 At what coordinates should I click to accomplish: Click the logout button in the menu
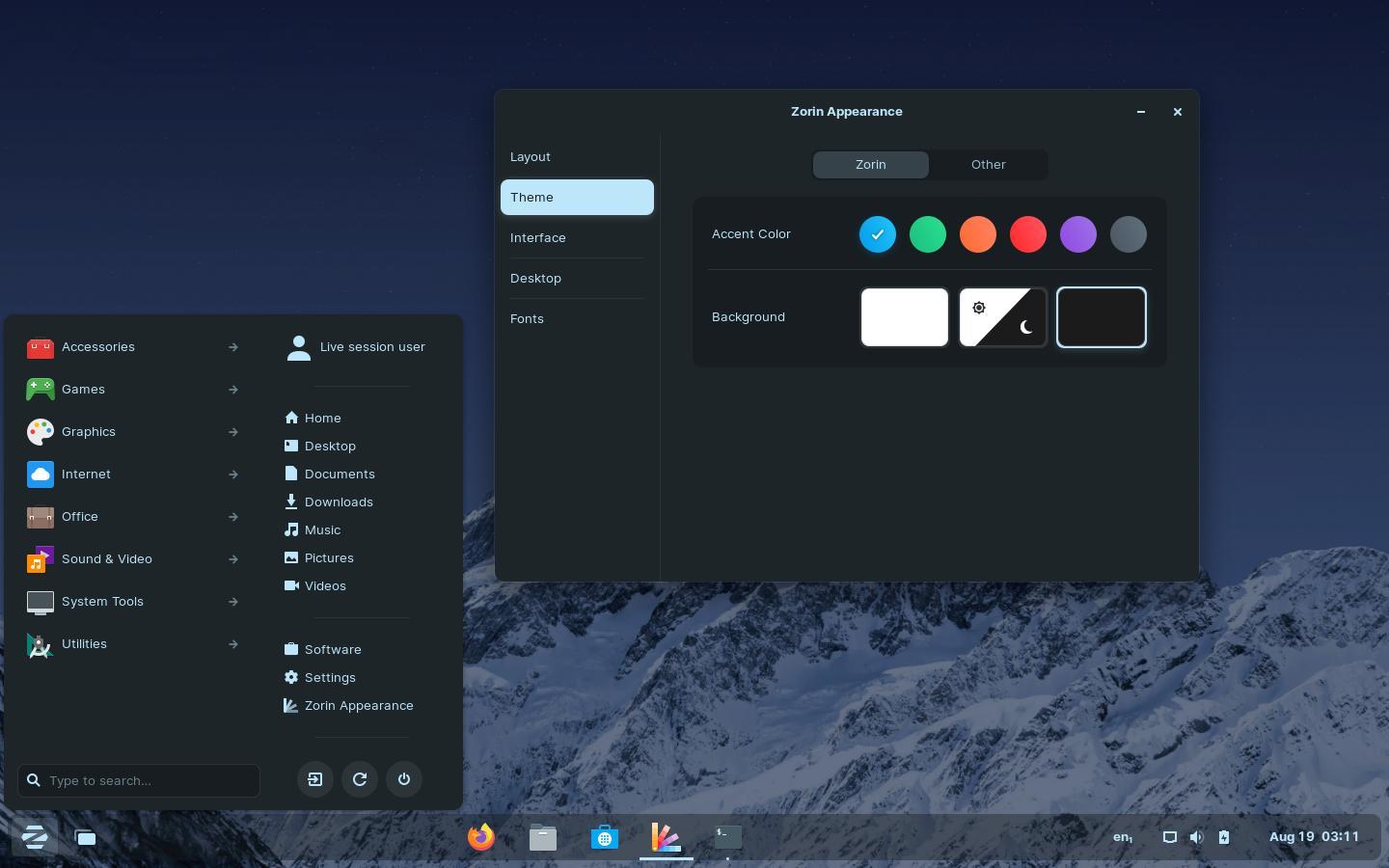click(x=315, y=779)
